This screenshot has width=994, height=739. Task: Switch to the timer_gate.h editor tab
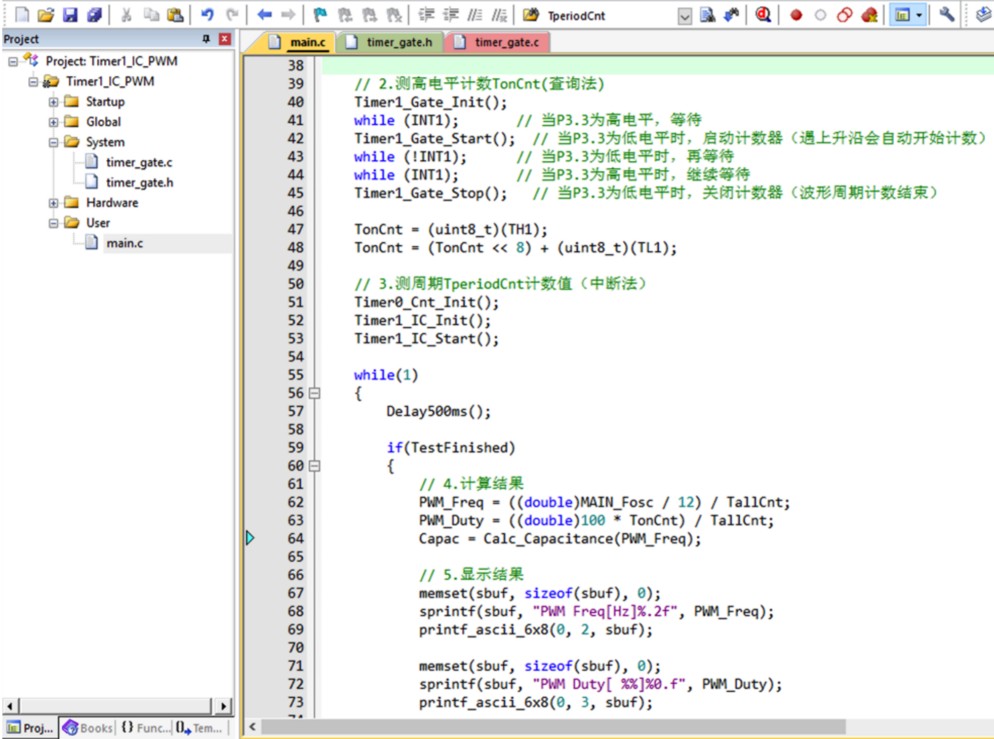[389, 42]
